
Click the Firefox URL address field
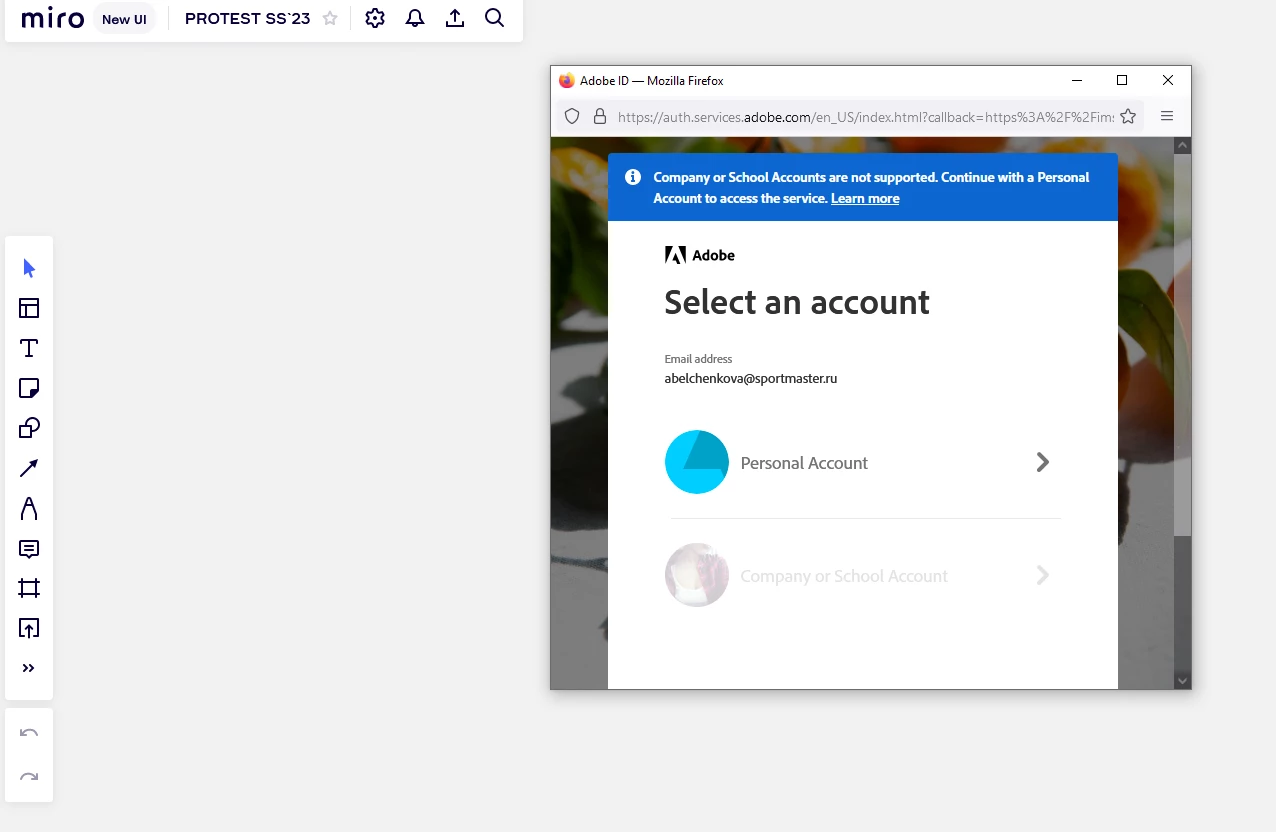(865, 117)
